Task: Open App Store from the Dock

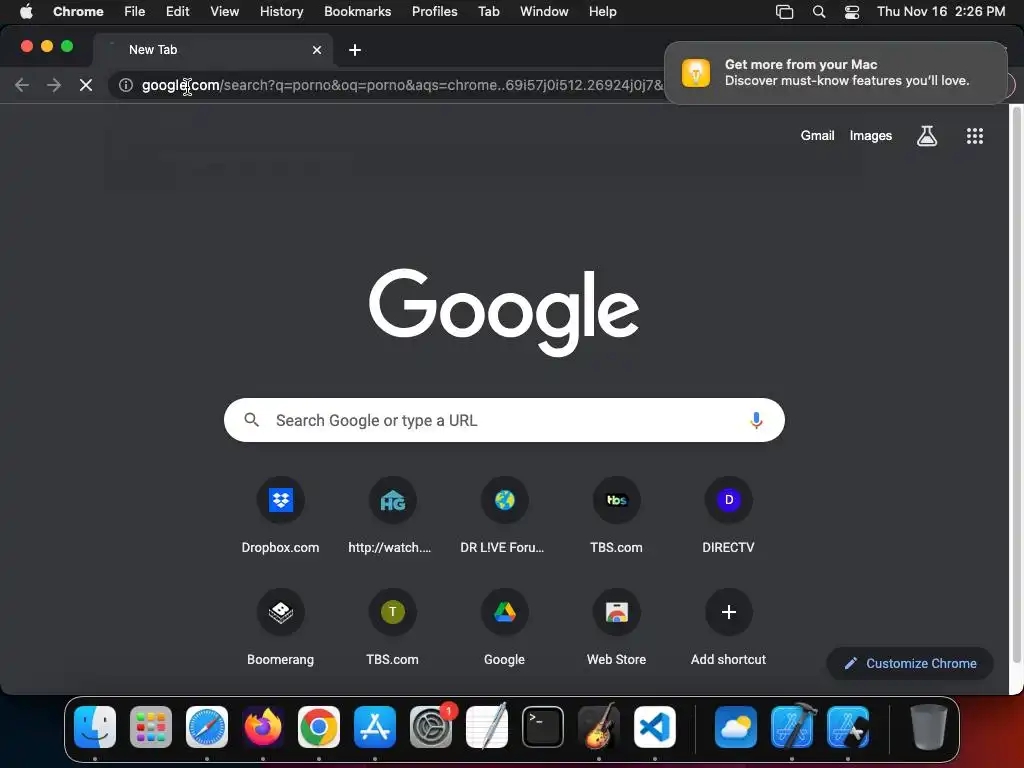Action: coord(375,726)
